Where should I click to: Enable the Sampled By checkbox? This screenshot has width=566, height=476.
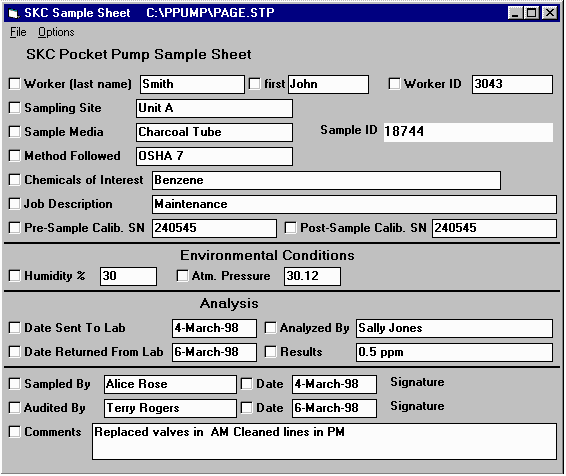click(14, 384)
